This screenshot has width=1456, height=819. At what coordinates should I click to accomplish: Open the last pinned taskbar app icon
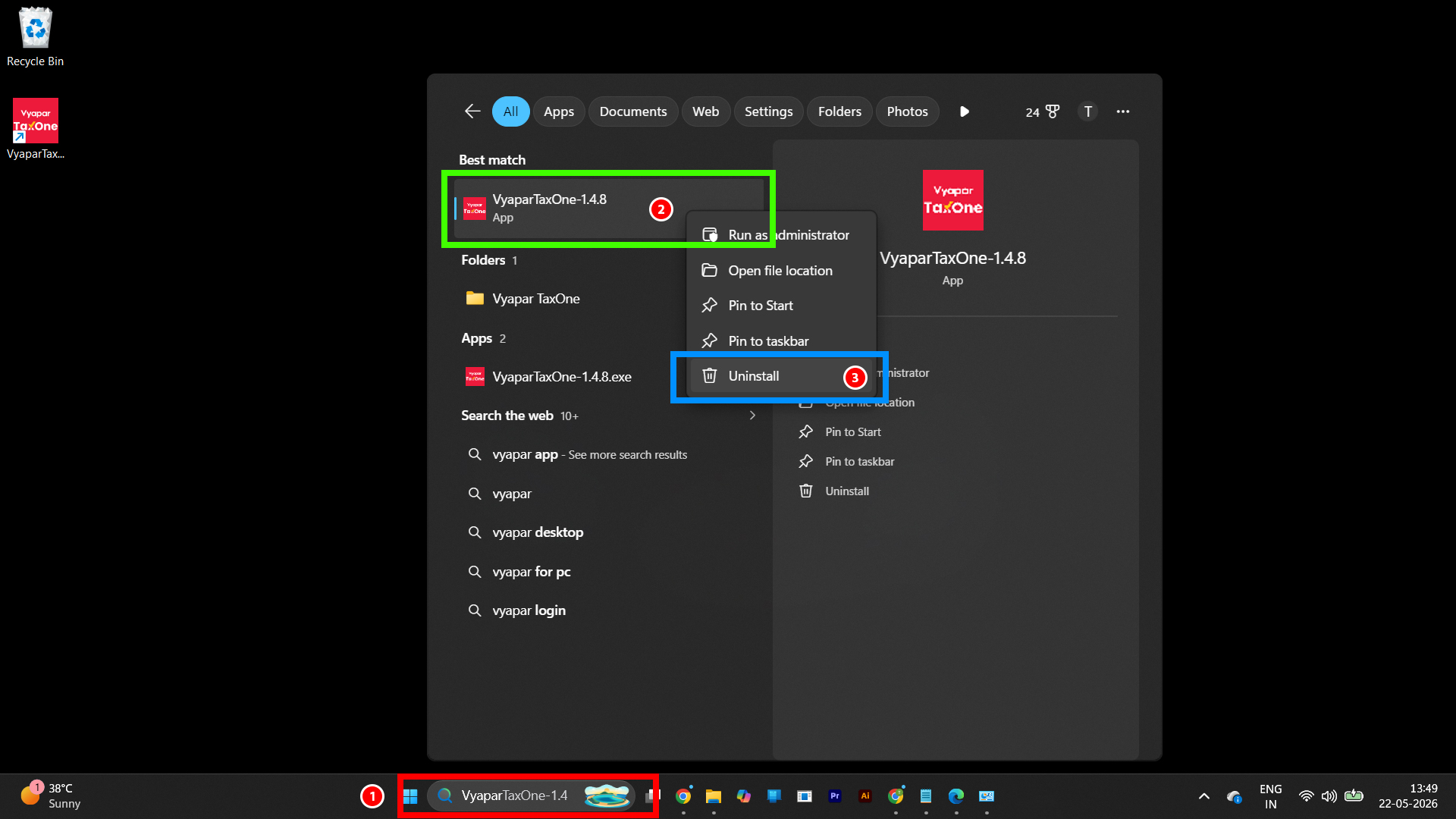point(987,796)
